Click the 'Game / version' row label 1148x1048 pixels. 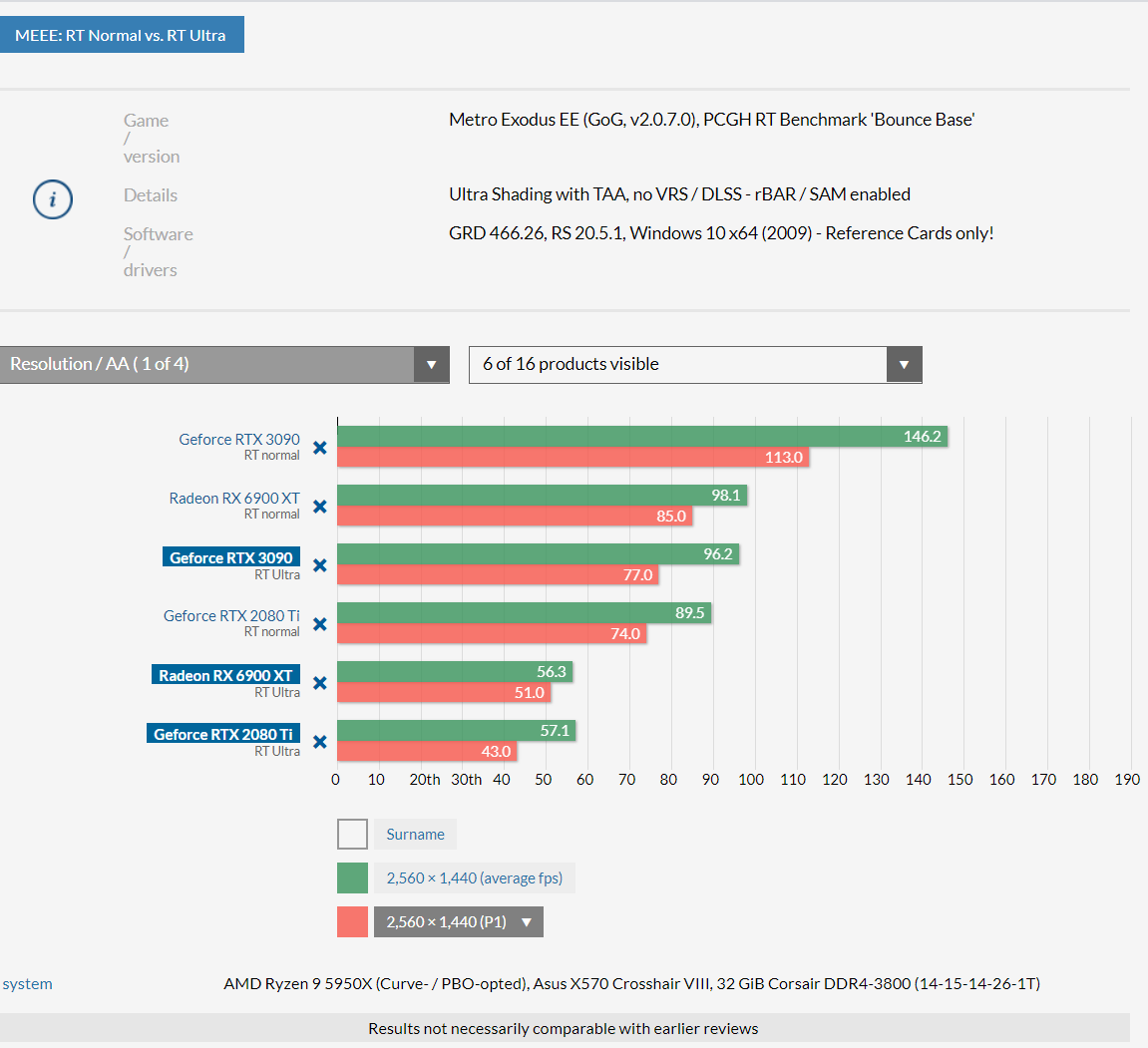pyautogui.click(x=152, y=139)
